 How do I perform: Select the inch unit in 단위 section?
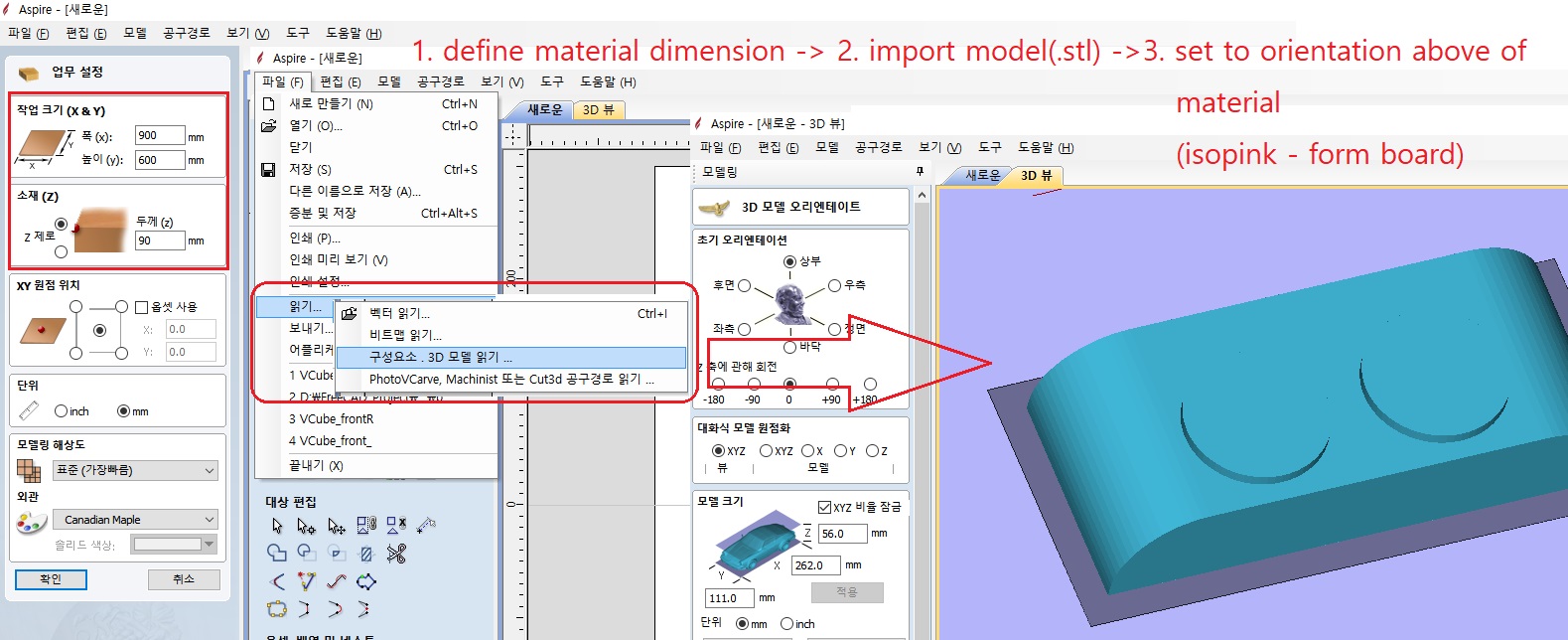[x=61, y=411]
